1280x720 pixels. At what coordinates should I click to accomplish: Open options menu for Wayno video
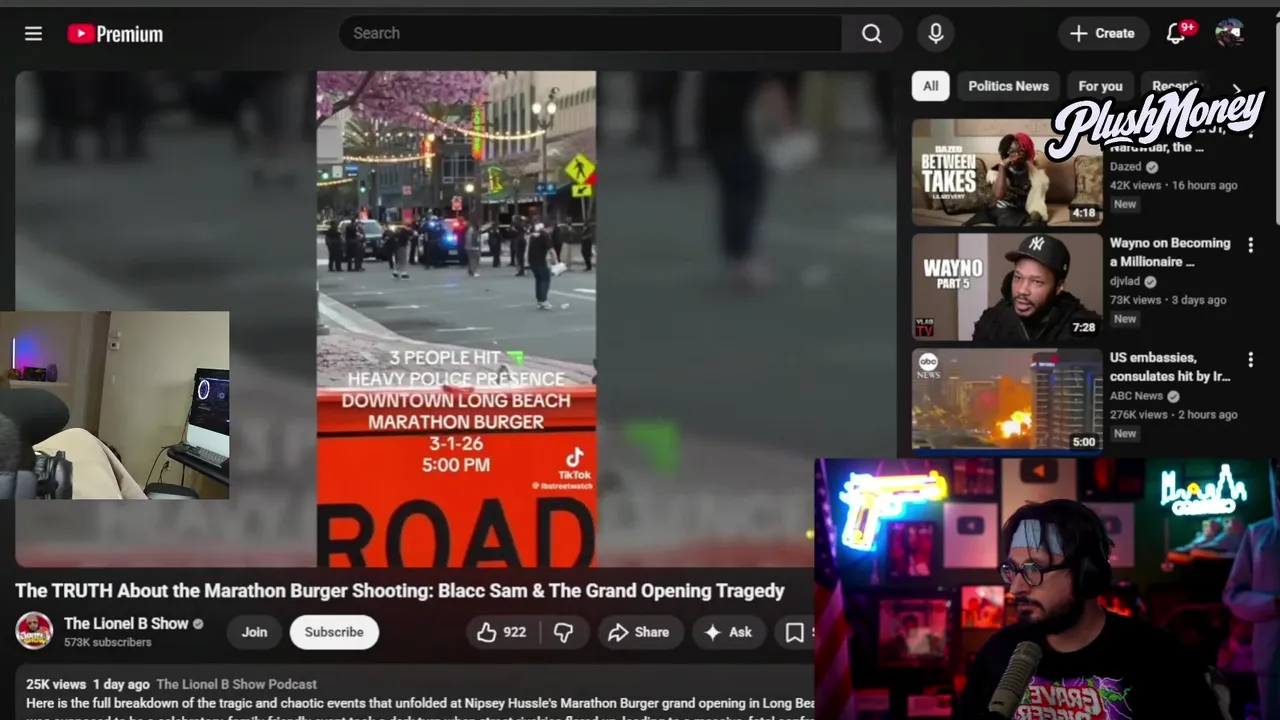click(1250, 245)
